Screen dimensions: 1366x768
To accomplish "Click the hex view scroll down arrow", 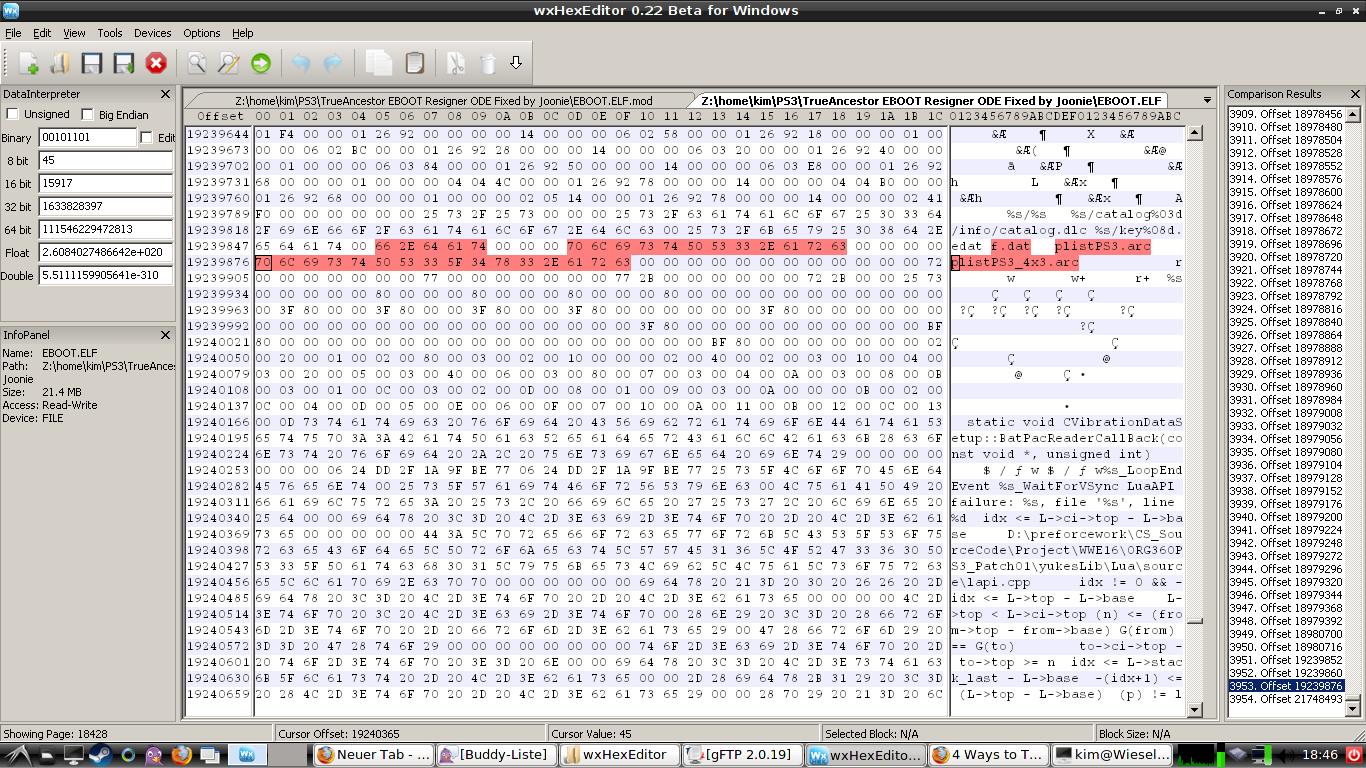I will pos(1194,709).
